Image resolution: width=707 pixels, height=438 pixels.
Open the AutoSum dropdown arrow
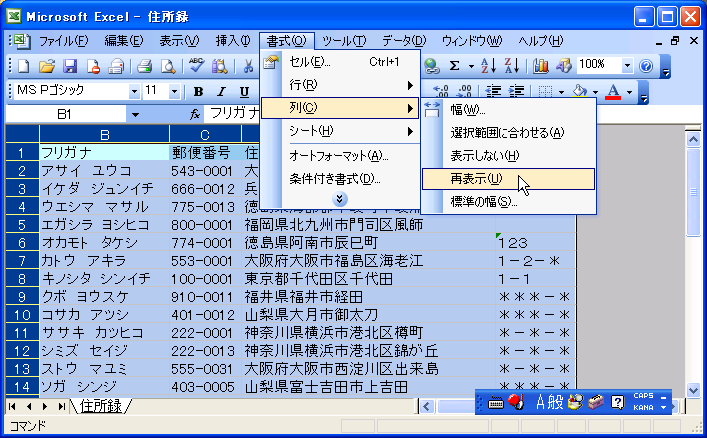[471, 66]
